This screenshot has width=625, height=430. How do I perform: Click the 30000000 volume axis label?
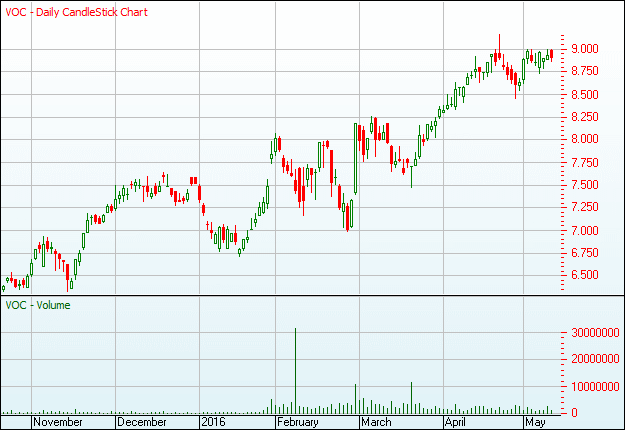coord(595,333)
